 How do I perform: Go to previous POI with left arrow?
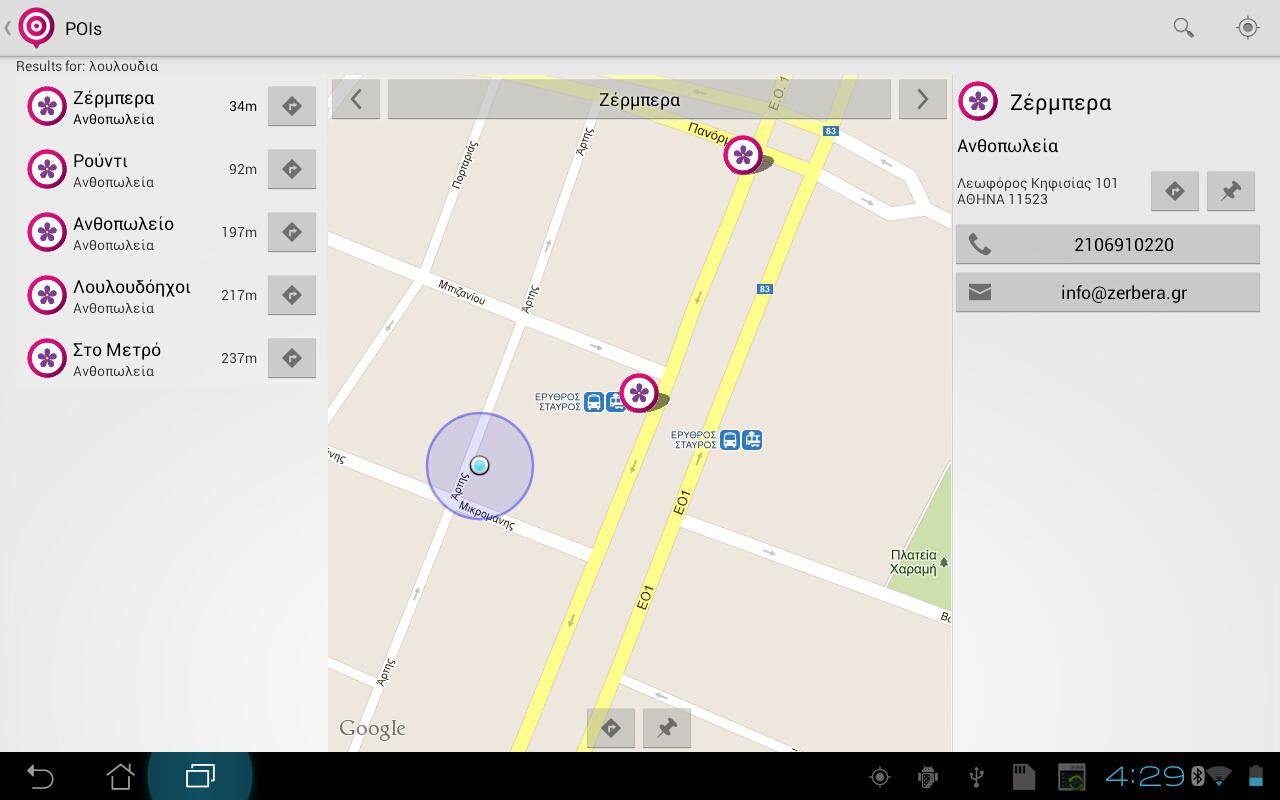click(356, 99)
